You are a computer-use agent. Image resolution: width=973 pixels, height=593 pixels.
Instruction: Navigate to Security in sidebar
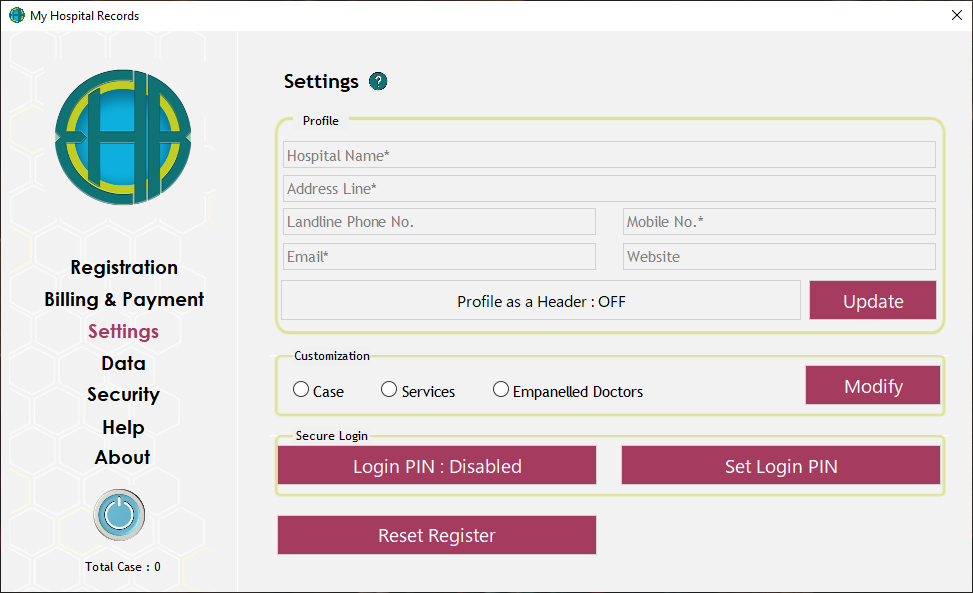coord(123,395)
